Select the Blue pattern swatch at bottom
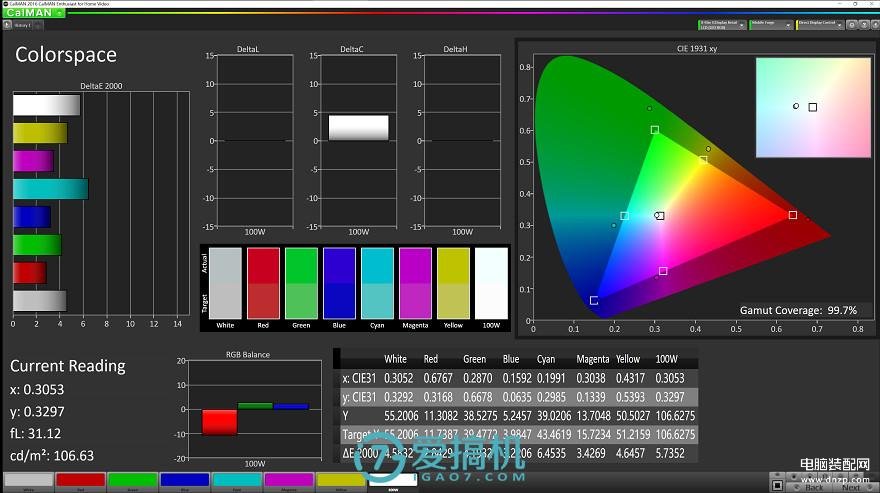The image size is (880, 493). point(183,481)
